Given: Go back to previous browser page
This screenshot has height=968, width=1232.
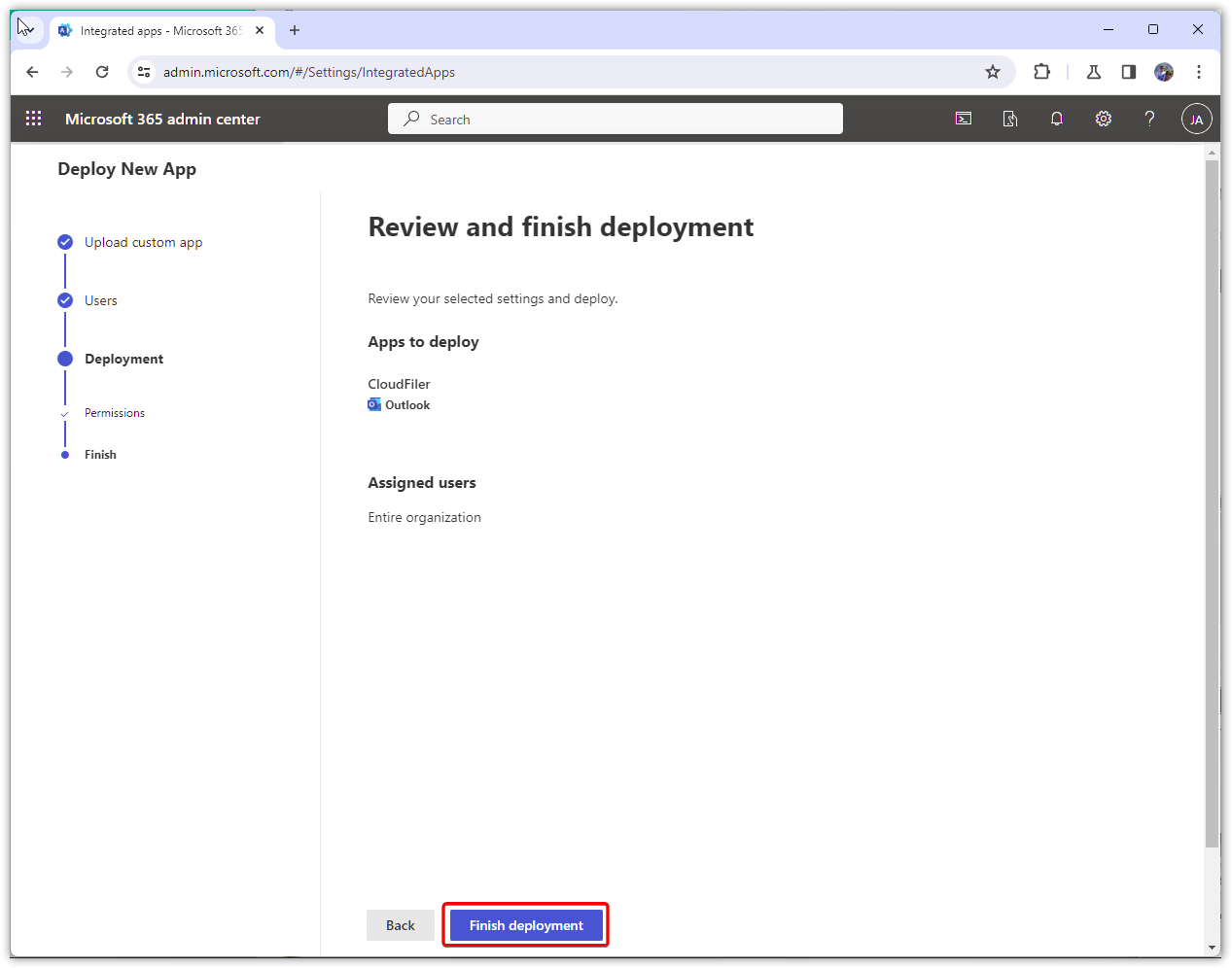Looking at the screenshot, I should pos(32,72).
